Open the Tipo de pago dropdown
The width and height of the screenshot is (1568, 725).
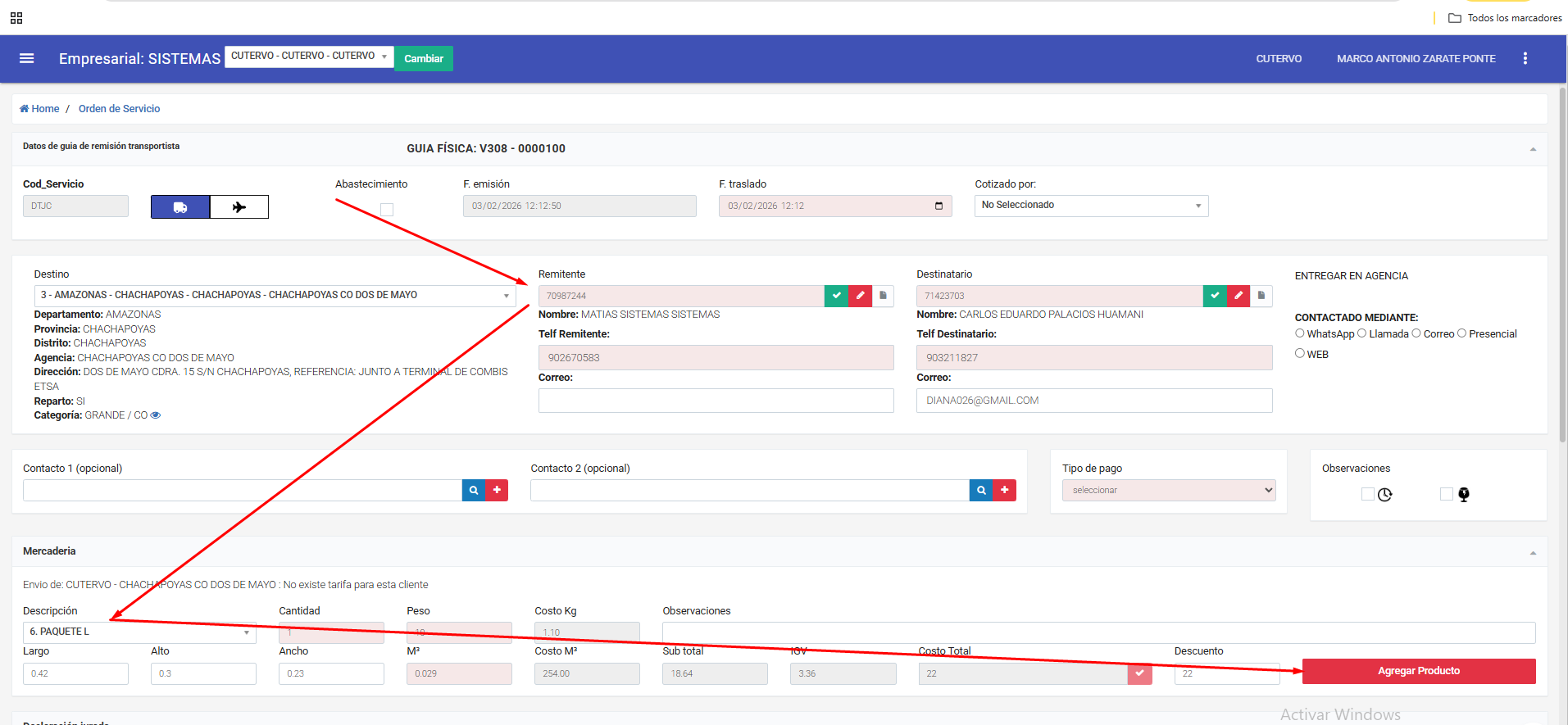[x=1168, y=490]
